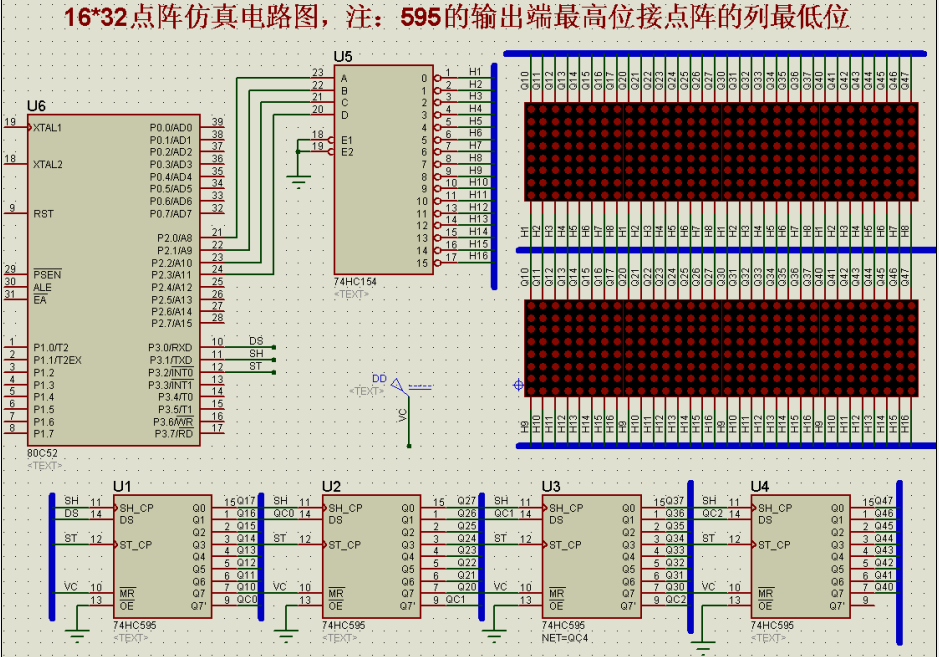Select the lower LED dot matrix display
939x657 pixels.
point(719,348)
